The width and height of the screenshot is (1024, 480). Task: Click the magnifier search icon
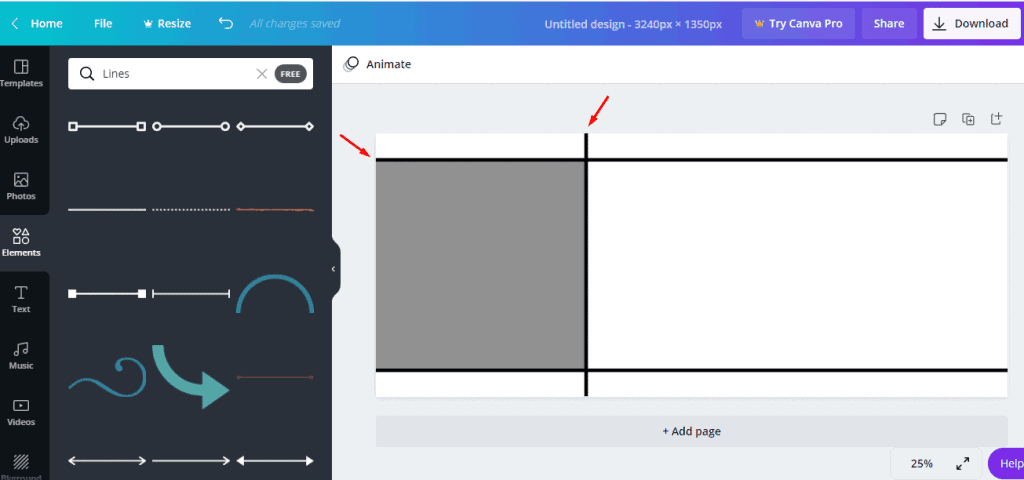tap(87, 74)
